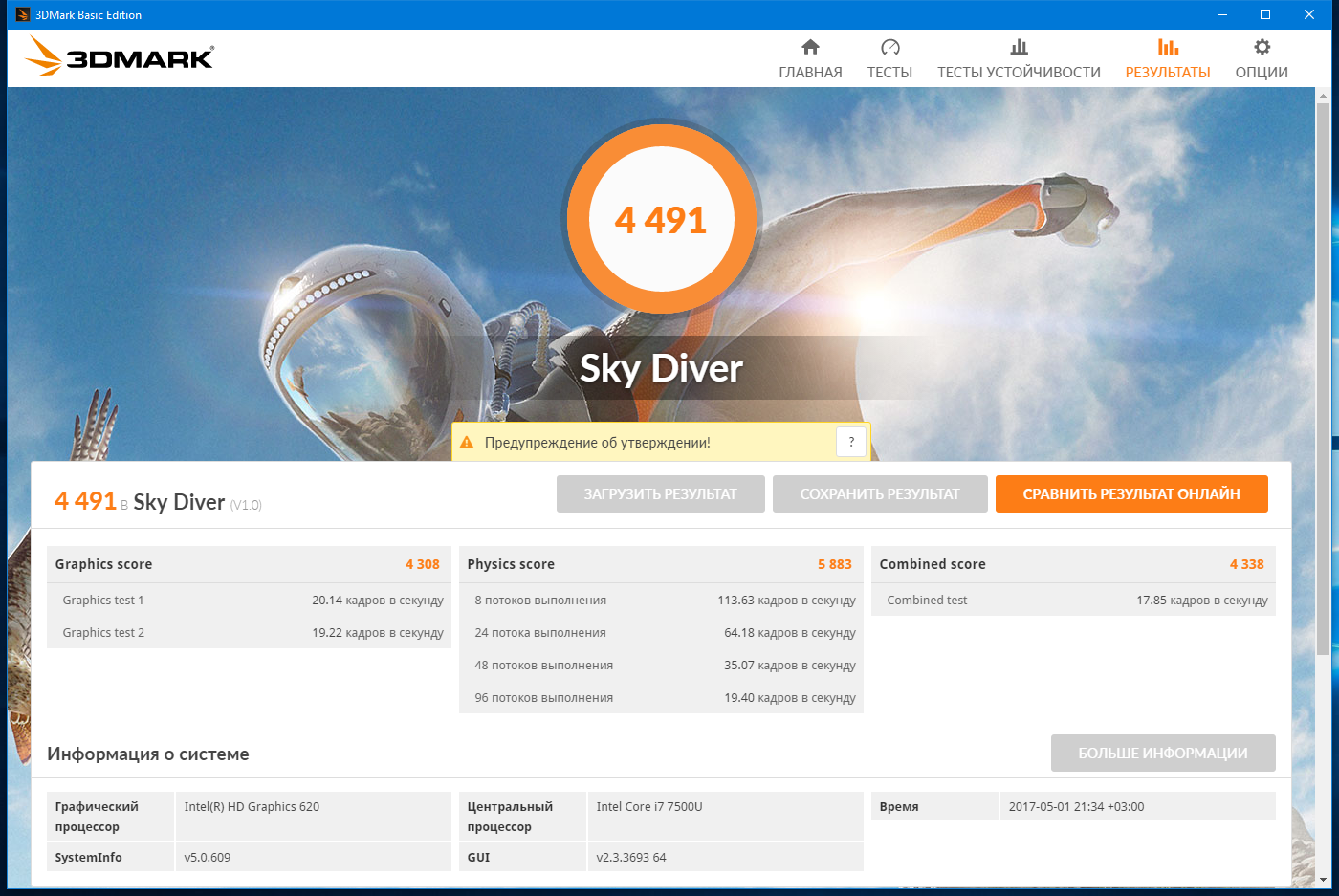
Task: Click the Sky Diver banner title
Action: tap(661, 368)
